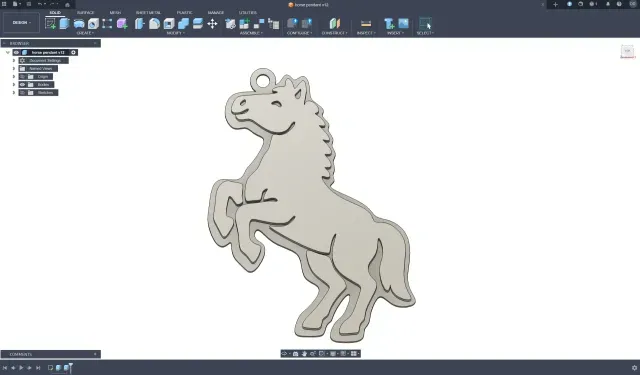Select the Move/Copy arrows tool

pos(212,24)
